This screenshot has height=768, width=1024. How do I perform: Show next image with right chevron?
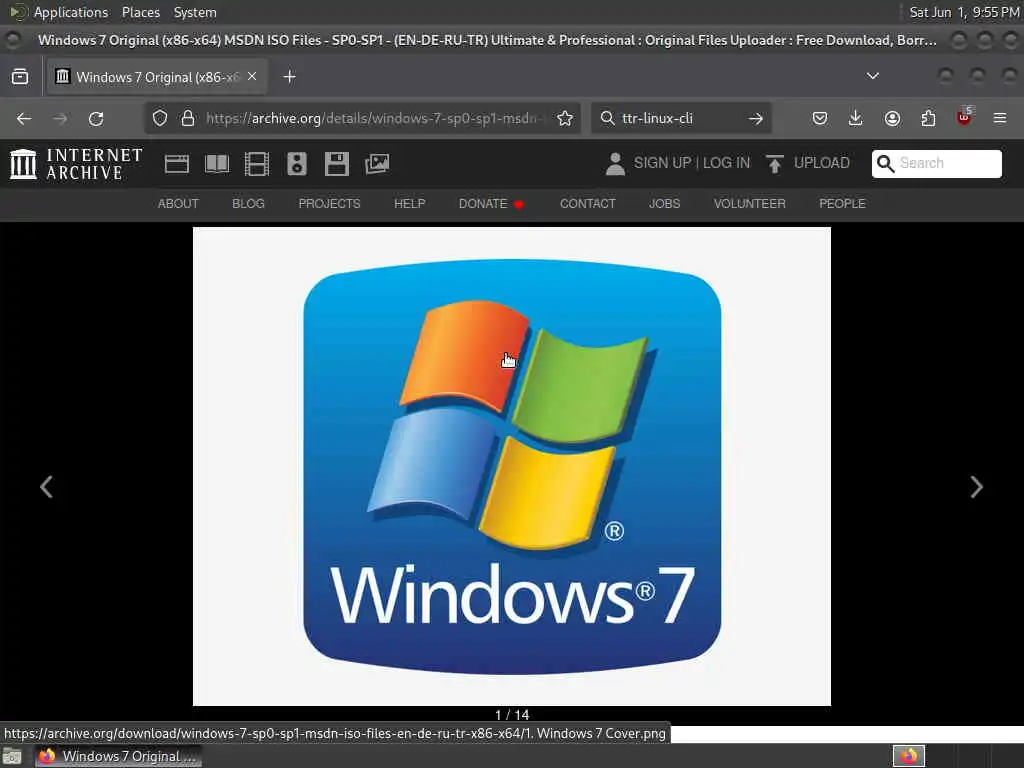point(976,487)
